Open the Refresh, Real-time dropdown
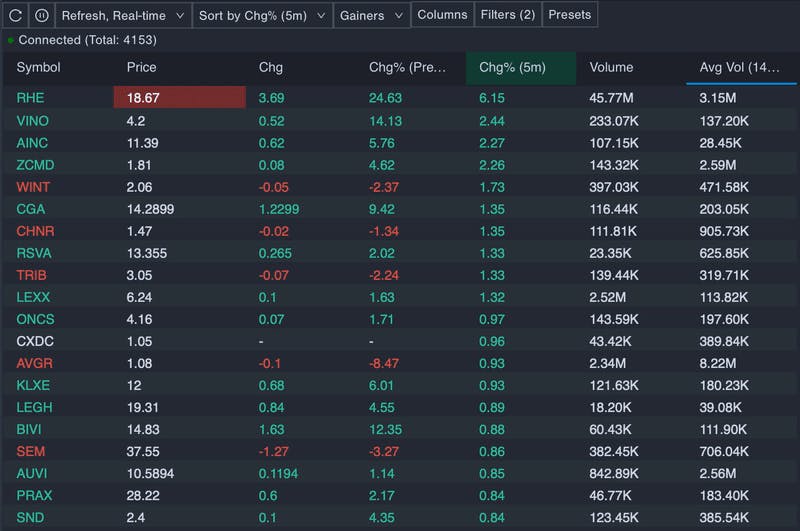 [123, 15]
